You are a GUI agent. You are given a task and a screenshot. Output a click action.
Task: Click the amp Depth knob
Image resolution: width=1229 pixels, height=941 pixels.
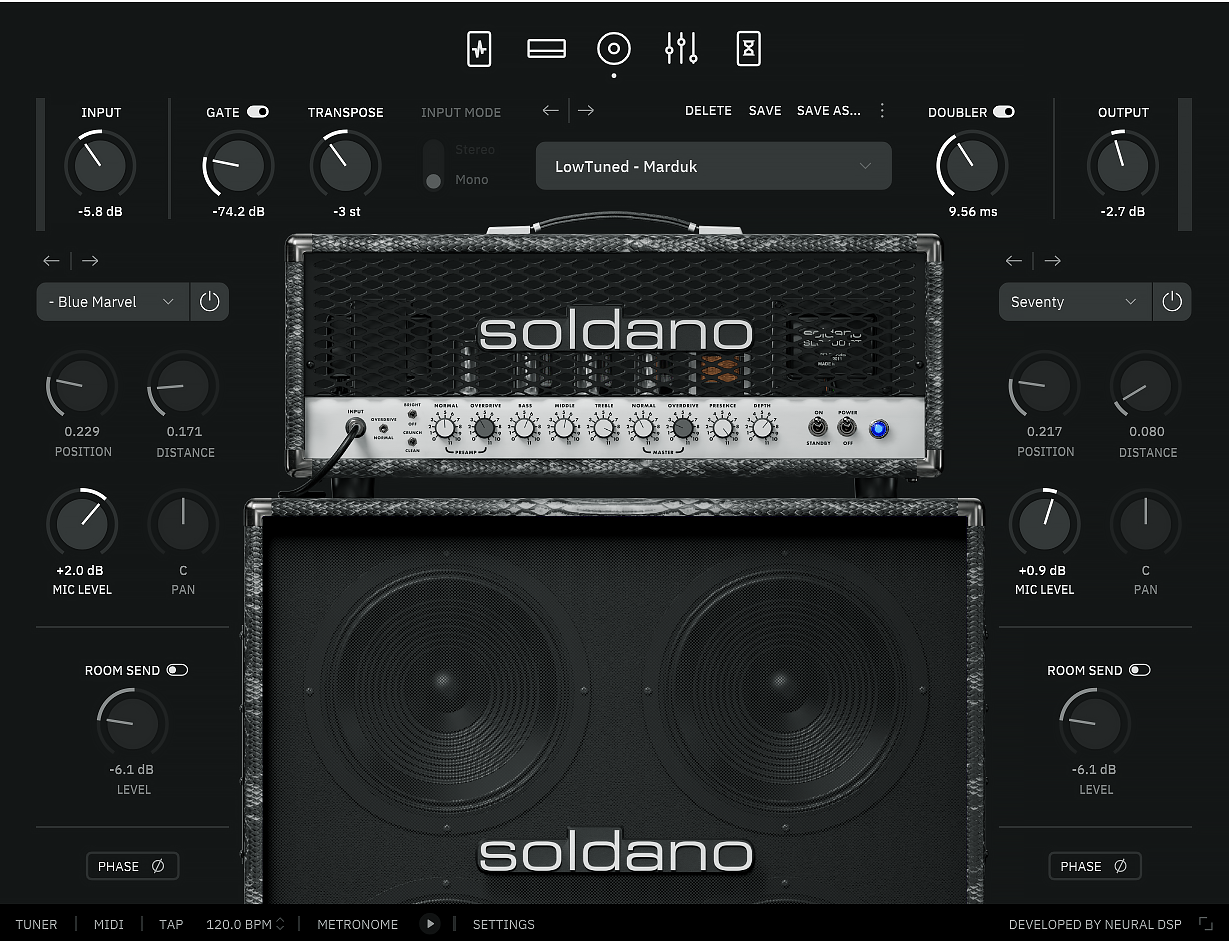tap(762, 428)
